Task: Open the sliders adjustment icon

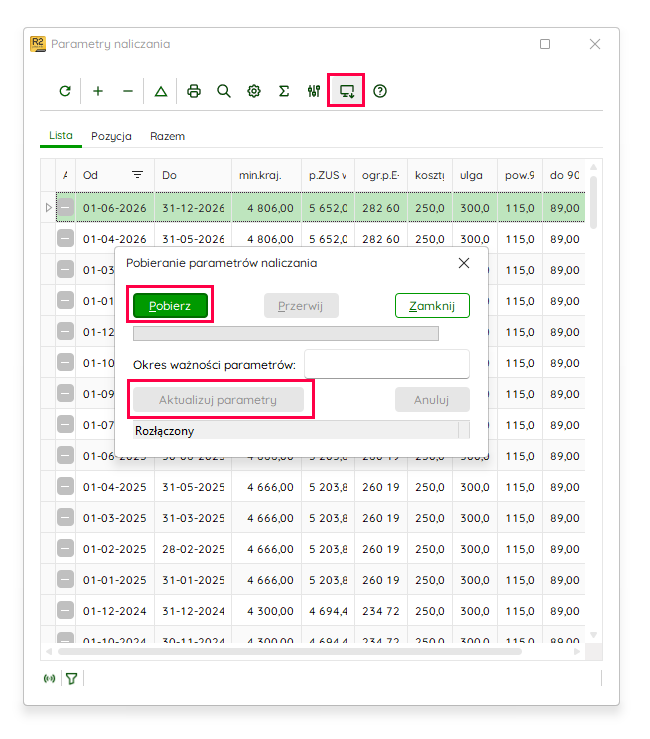Action: pos(314,91)
